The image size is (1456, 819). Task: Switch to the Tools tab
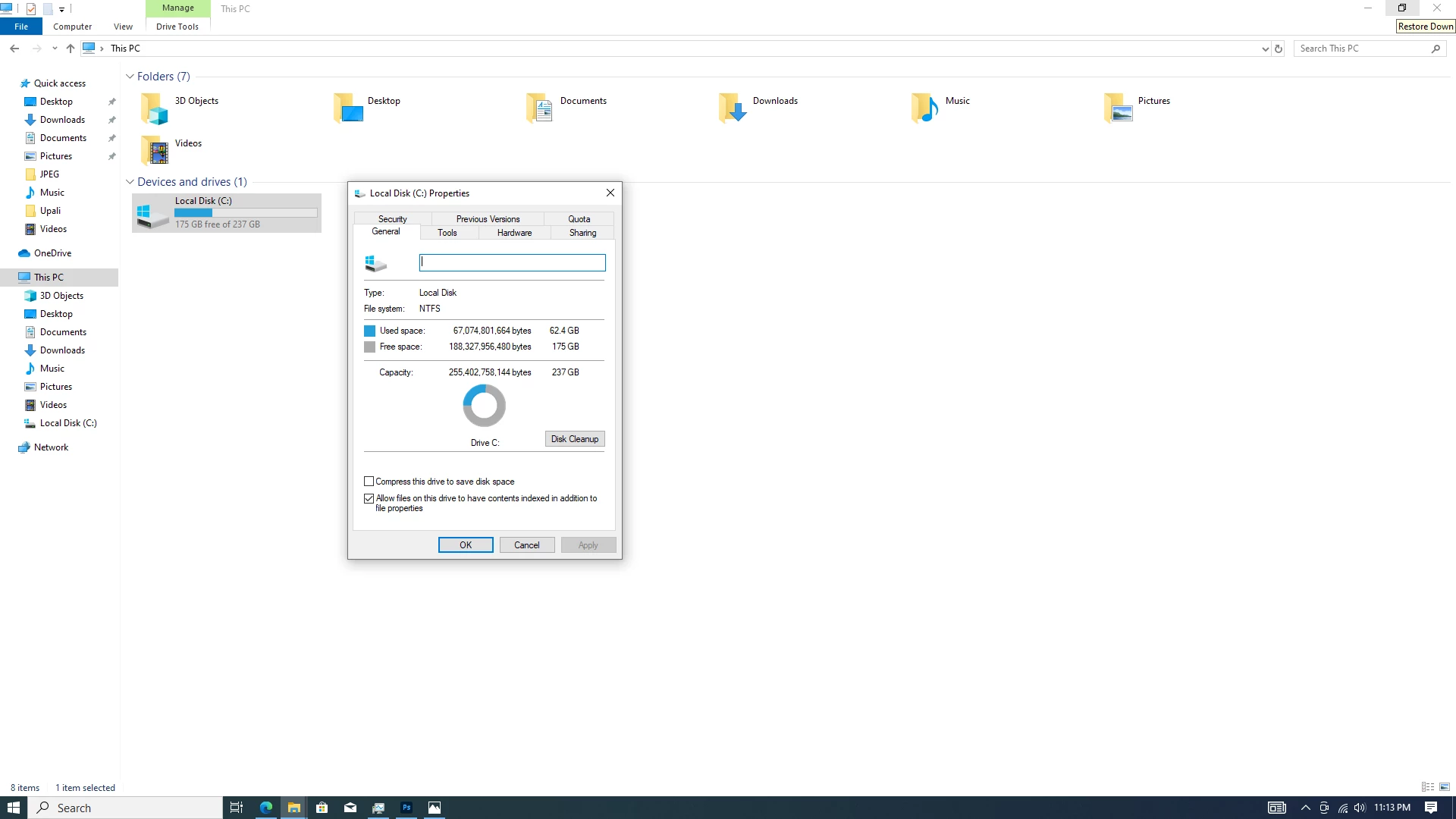click(447, 233)
